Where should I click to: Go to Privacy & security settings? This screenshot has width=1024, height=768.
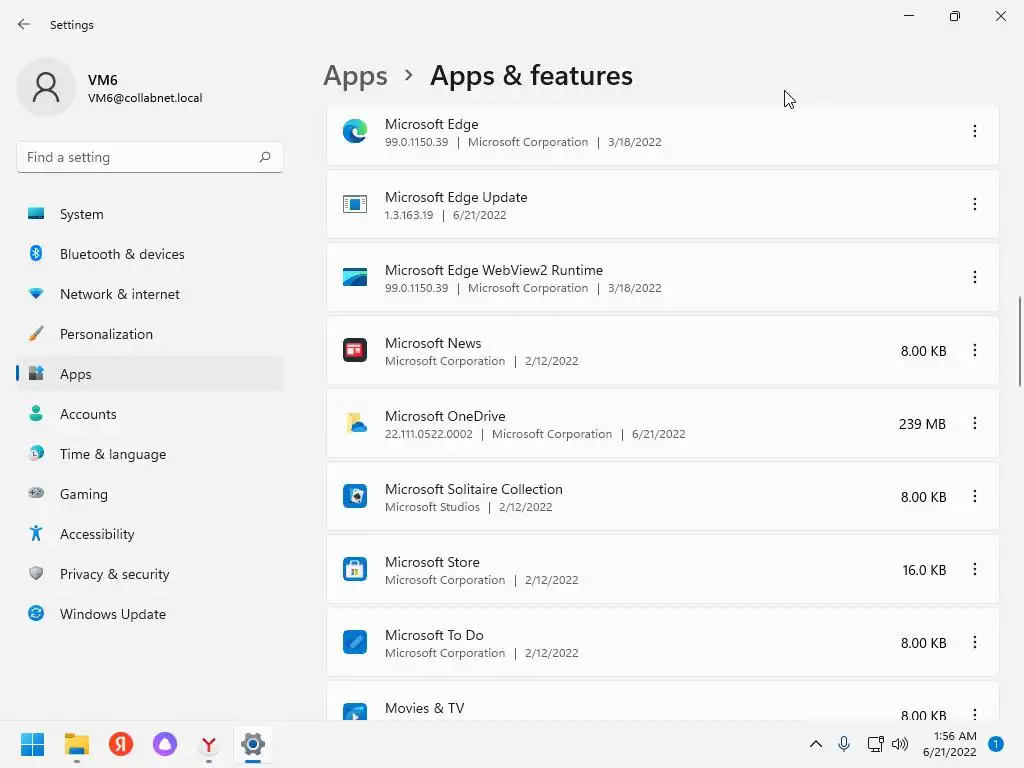pos(114,574)
